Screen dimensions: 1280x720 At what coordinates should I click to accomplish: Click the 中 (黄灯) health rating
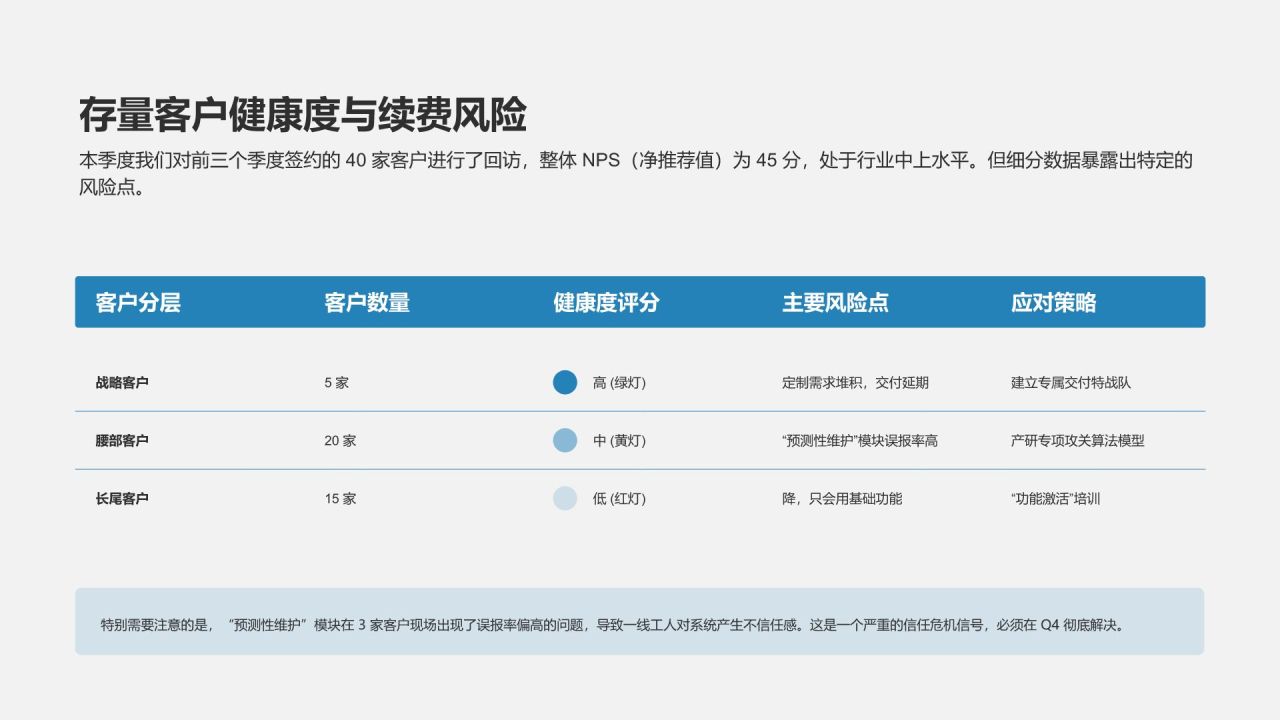point(619,440)
